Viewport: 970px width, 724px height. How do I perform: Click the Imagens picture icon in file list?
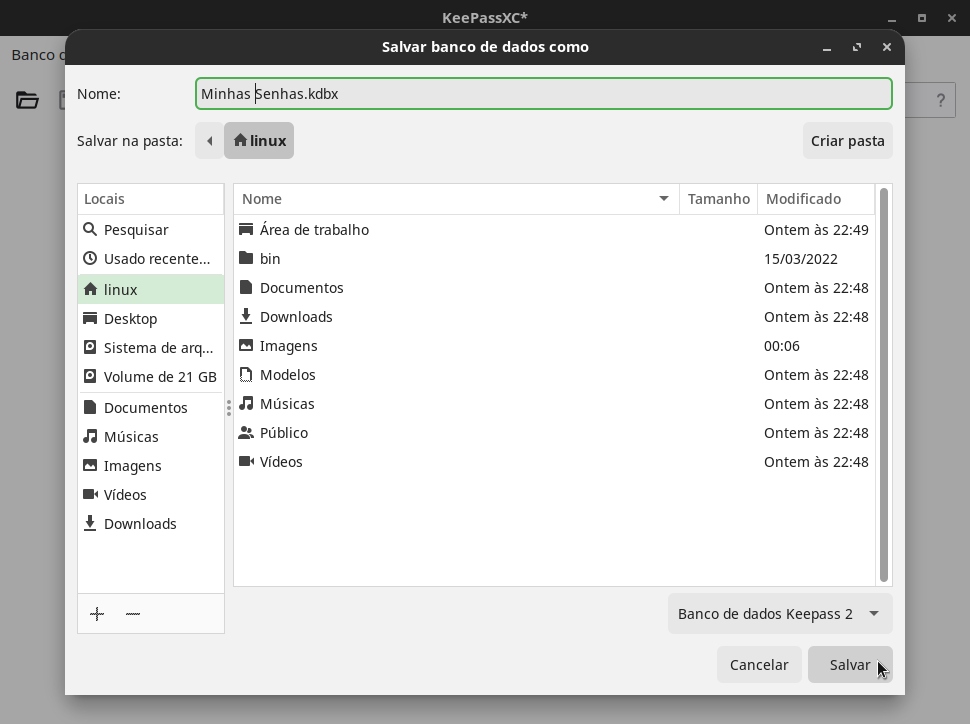(246, 345)
